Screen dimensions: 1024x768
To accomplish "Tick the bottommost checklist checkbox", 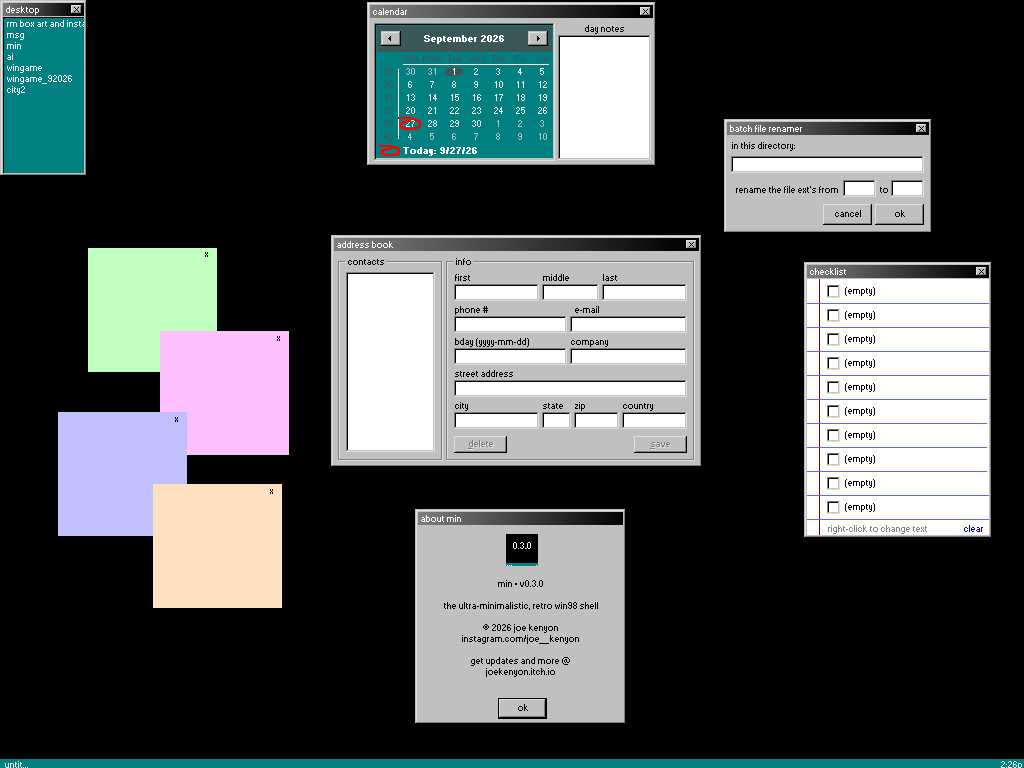I will pos(833,507).
